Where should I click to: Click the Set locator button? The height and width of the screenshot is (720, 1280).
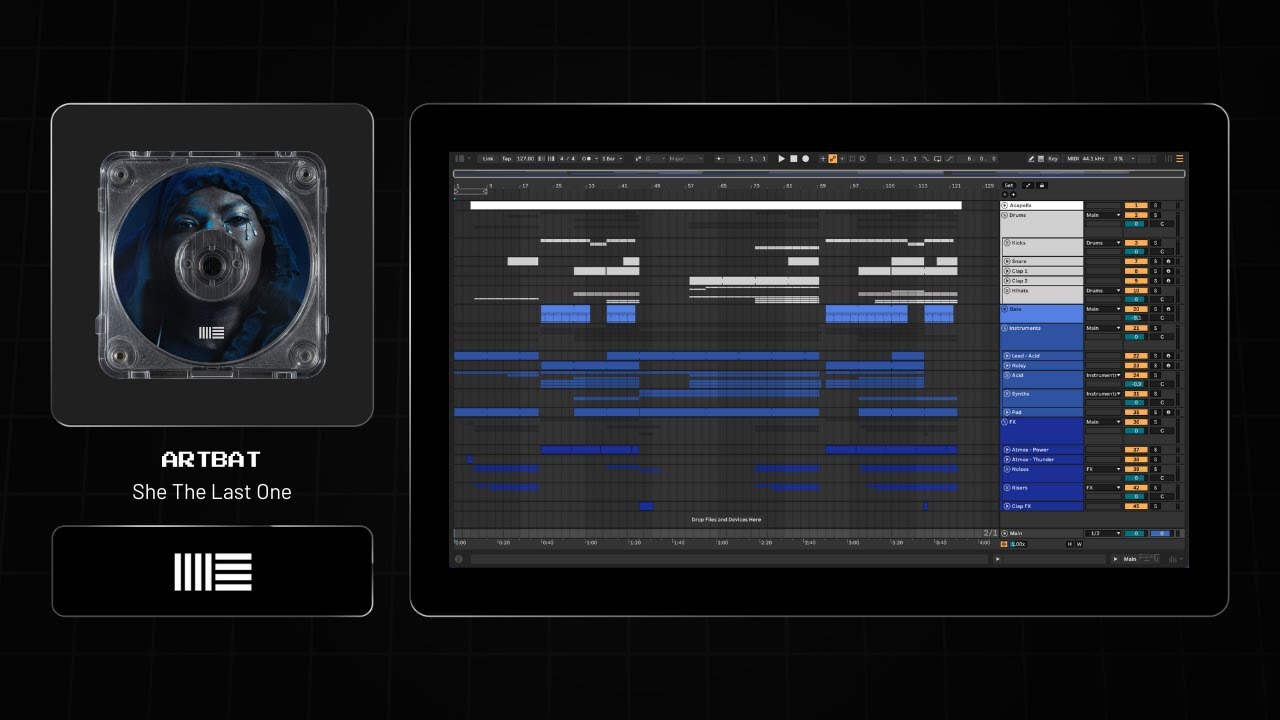pos(1009,185)
